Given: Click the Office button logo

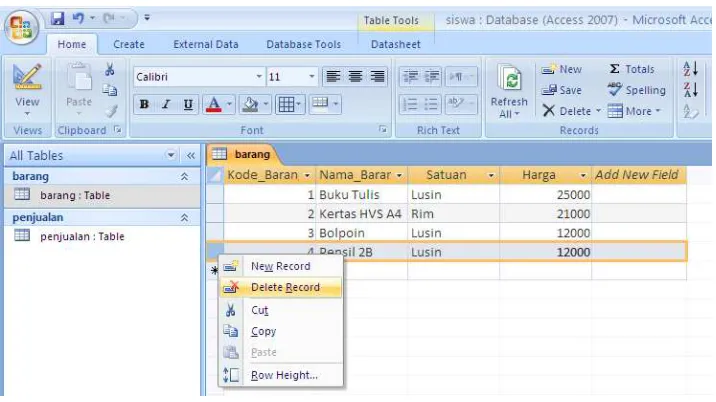Looking at the screenshot, I should 21,27.
